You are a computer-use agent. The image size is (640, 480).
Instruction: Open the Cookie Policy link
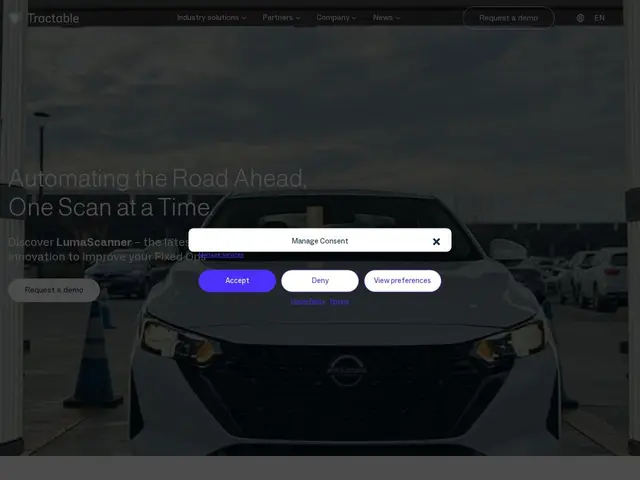(308, 302)
